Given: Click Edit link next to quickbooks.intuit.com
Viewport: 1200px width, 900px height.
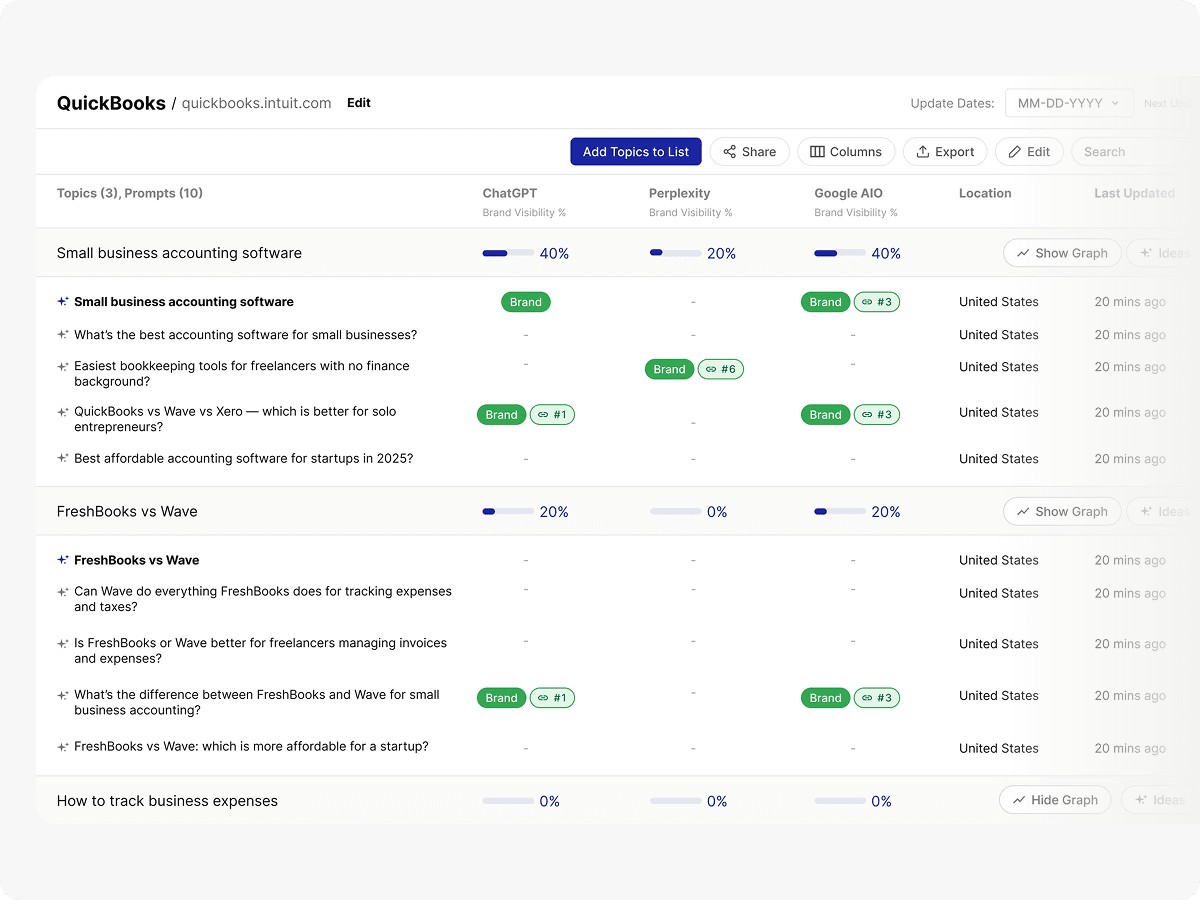Looking at the screenshot, I should point(359,103).
